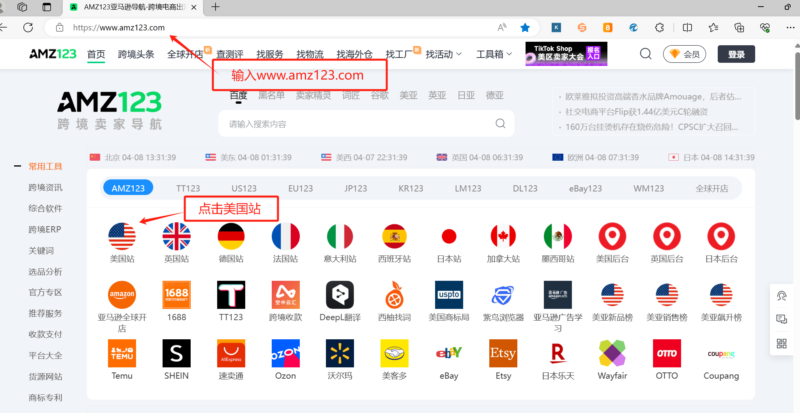Switch to the WM123 tab

coord(648,188)
